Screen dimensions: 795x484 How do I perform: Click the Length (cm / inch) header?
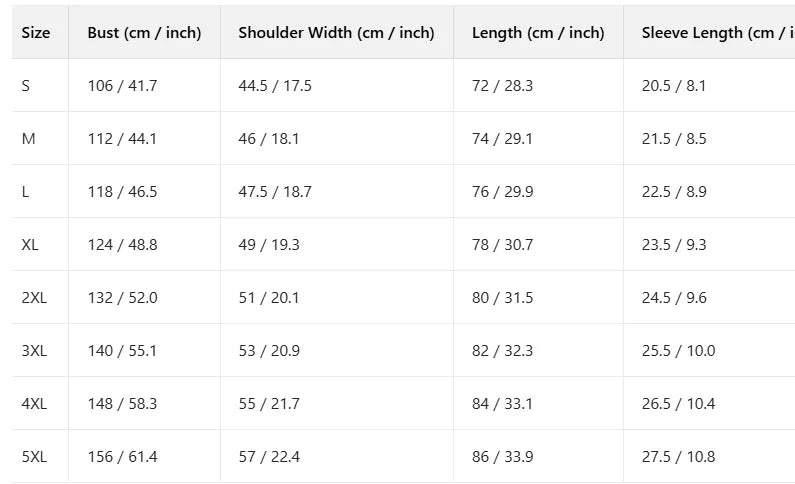tap(538, 33)
